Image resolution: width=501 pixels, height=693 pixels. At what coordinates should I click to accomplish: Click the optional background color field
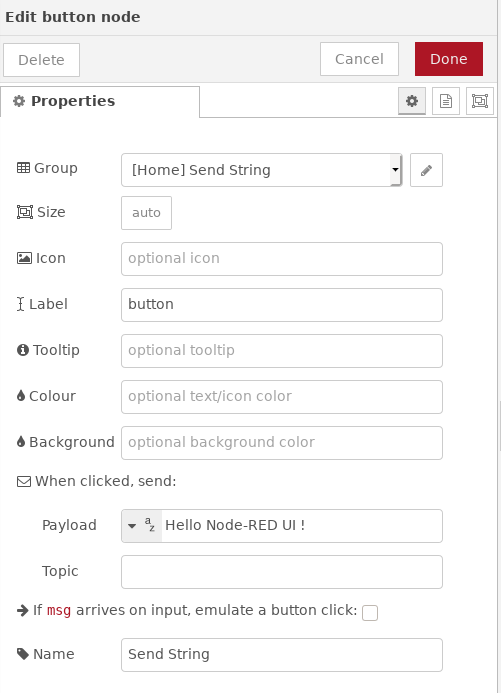click(282, 443)
